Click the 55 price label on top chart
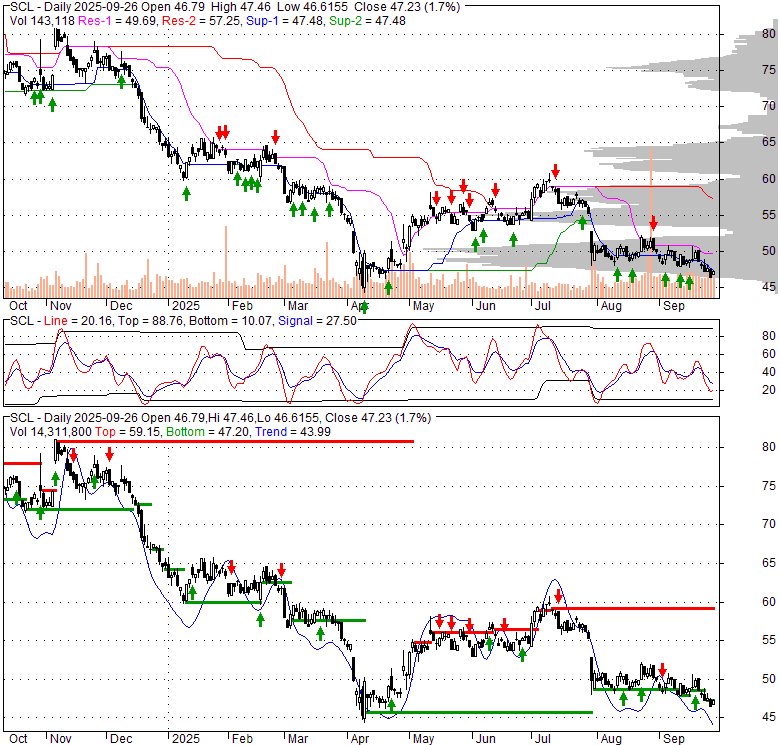 (769, 215)
